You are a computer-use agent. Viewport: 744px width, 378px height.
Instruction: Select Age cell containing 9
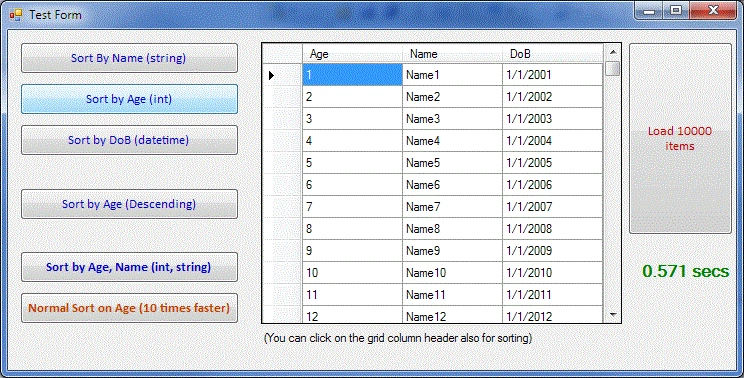(x=353, y=250)
